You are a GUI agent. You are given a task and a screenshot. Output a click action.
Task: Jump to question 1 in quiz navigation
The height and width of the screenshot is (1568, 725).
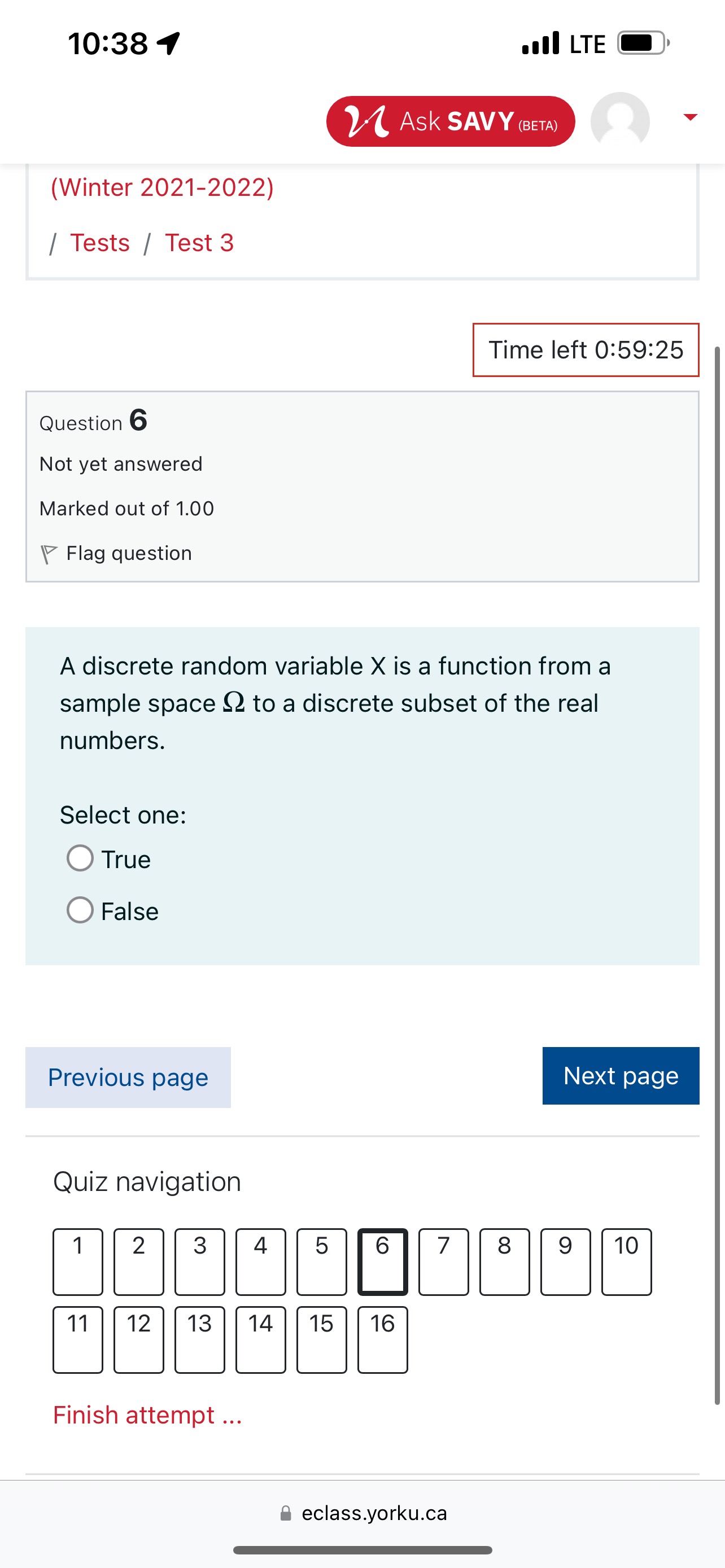(78, 1261)
